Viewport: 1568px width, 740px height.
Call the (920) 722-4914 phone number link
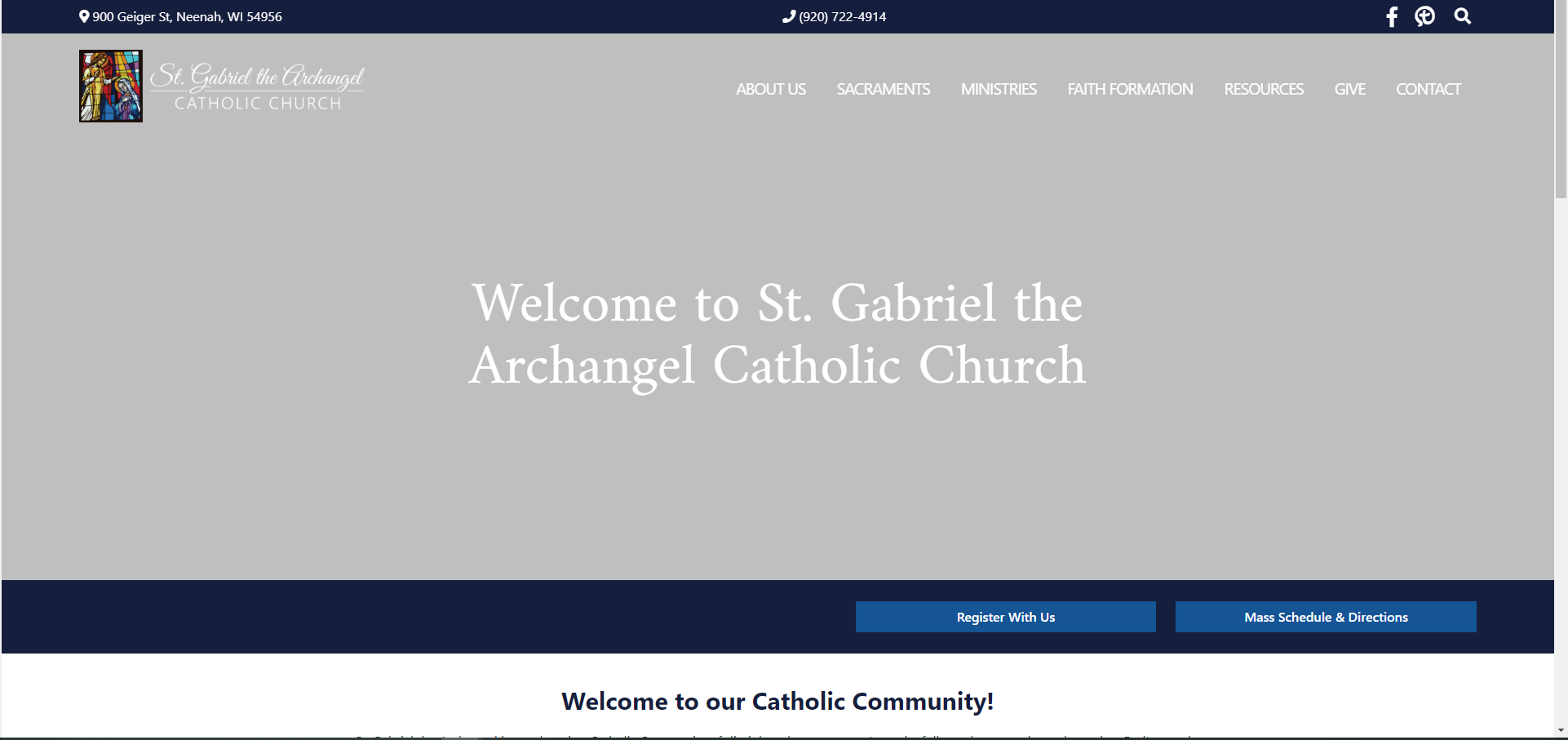(842, 16)
